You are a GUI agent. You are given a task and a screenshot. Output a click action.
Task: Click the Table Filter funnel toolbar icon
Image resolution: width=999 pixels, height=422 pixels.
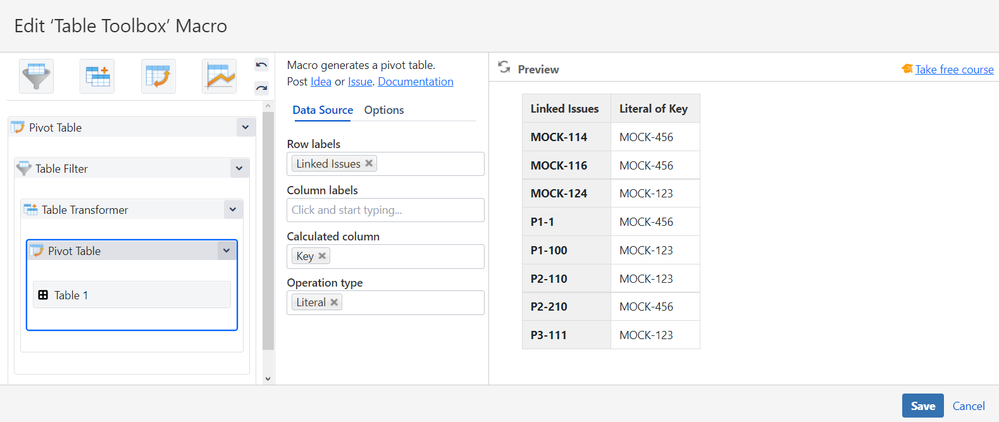(x=37, y=76)
